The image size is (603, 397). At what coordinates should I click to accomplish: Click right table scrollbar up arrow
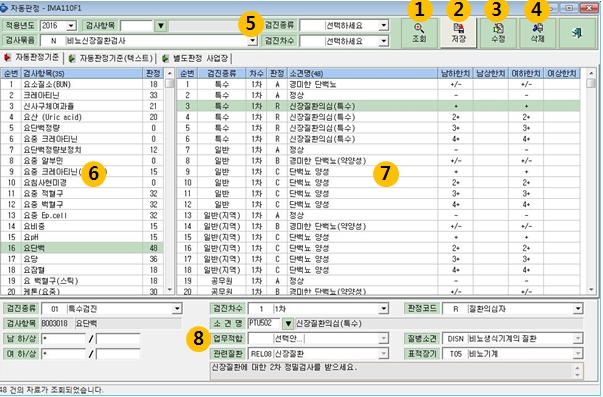[x=591, y=73]
